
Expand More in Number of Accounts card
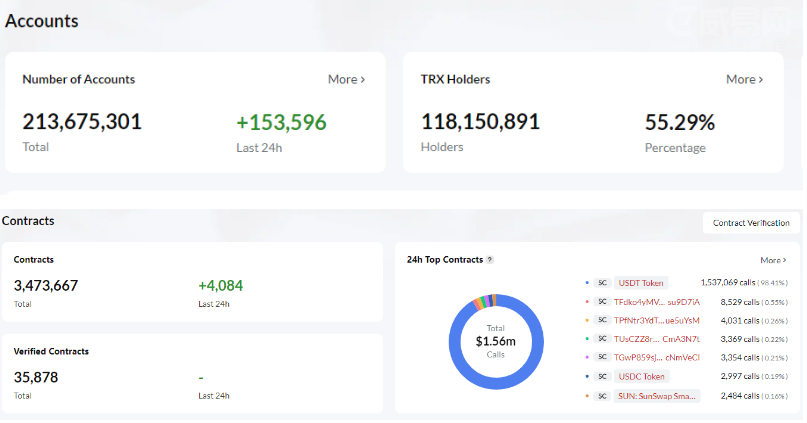pyautogui.click(x=346, y=79)
